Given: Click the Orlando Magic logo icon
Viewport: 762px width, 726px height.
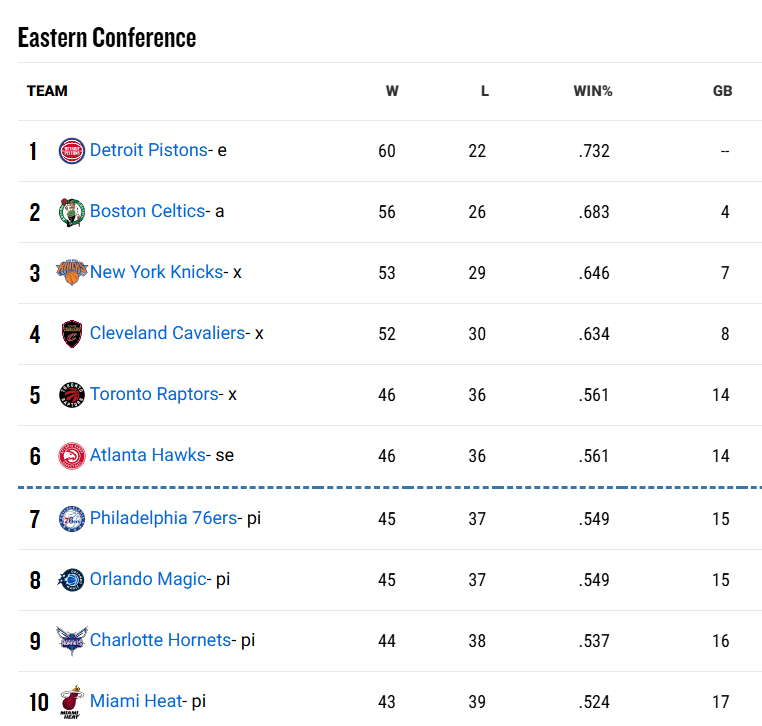Looking at the screenshot, I should click(x=72, y=580).
